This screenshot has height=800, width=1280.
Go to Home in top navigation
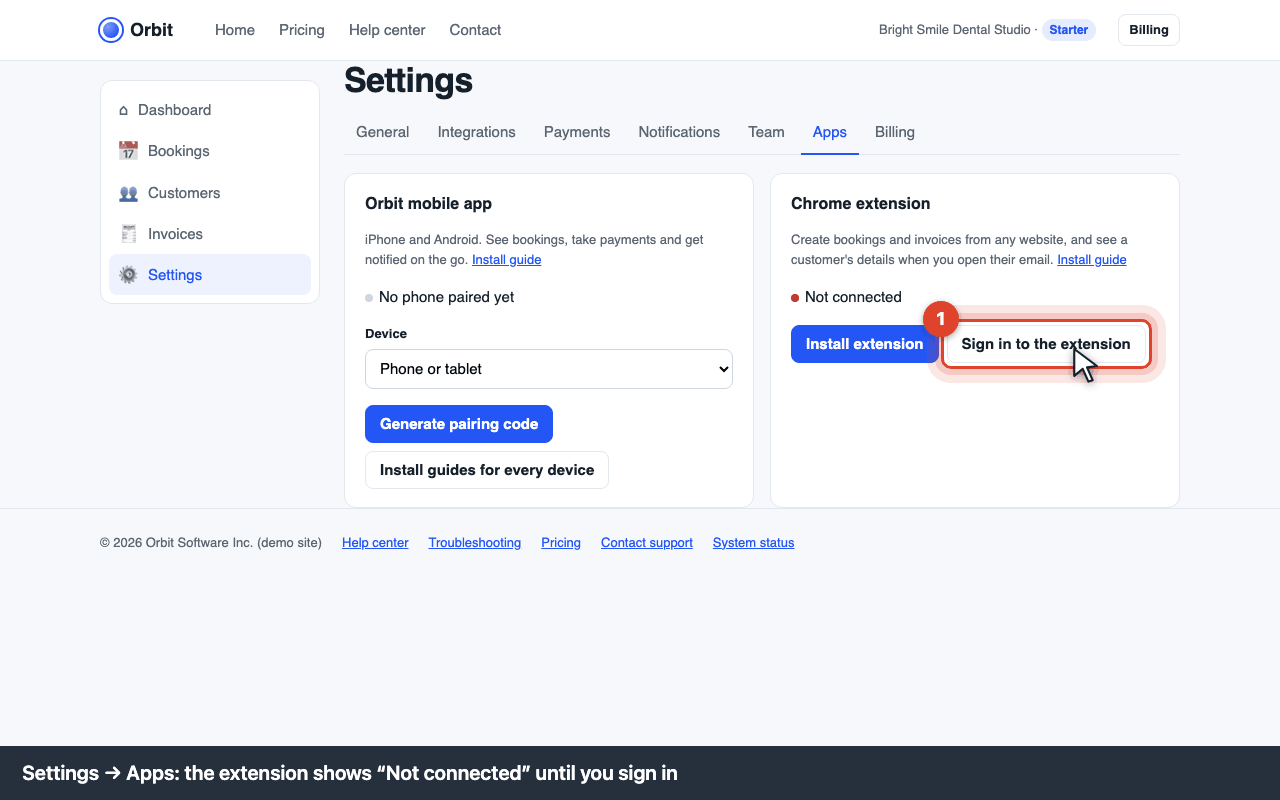tap(235, 30)
